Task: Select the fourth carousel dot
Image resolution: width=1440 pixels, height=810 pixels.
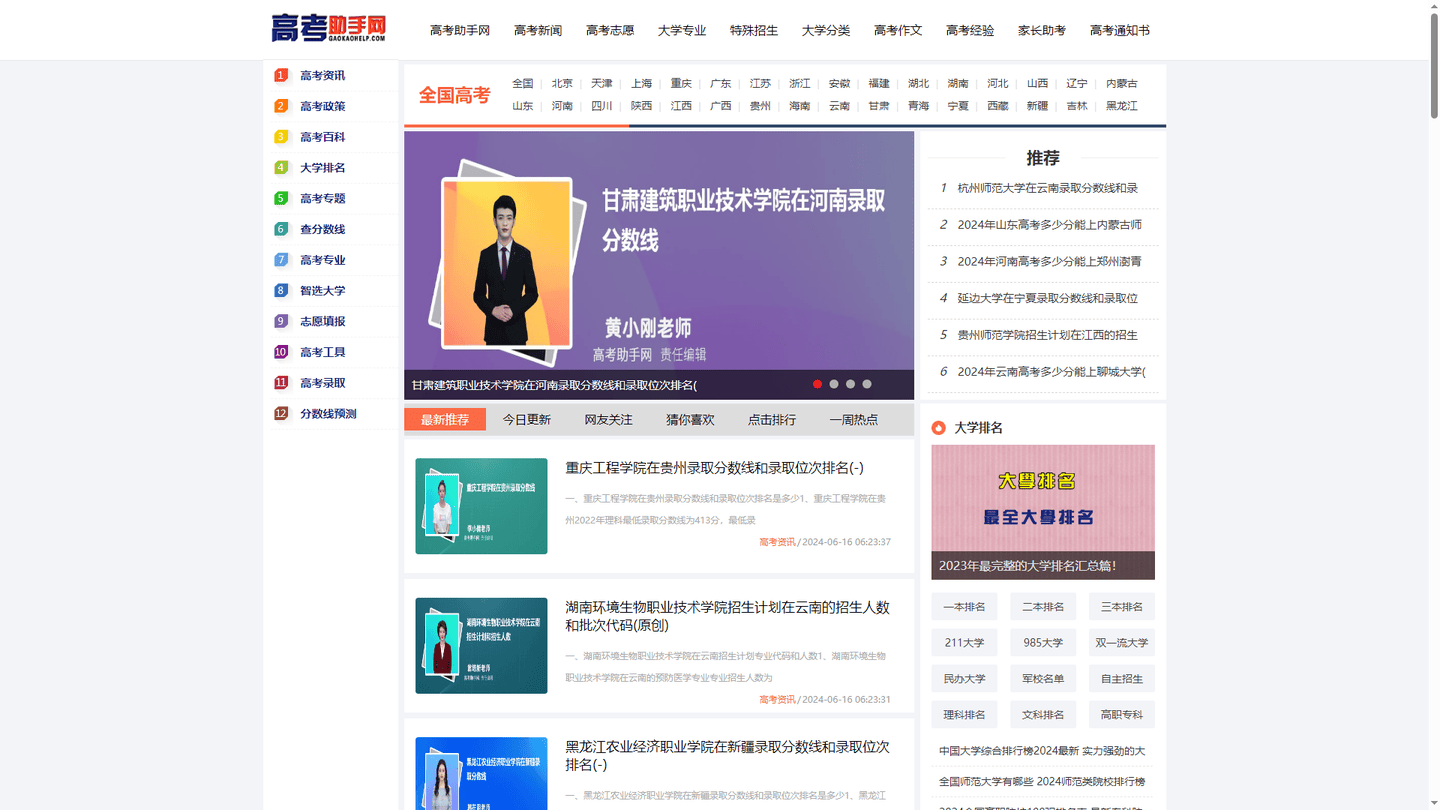Action: 867,384
